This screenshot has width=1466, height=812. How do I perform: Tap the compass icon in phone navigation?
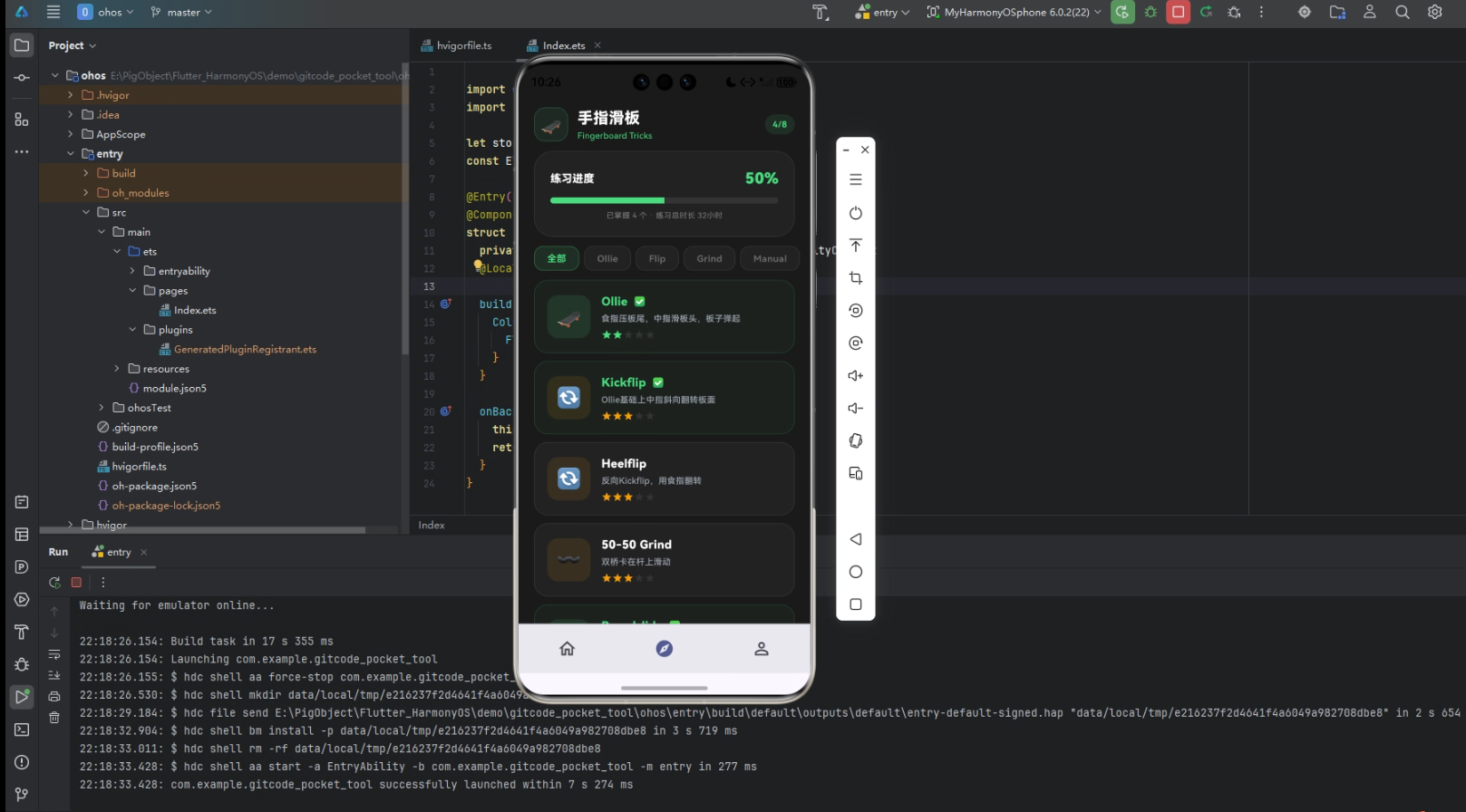click(664, 649)
